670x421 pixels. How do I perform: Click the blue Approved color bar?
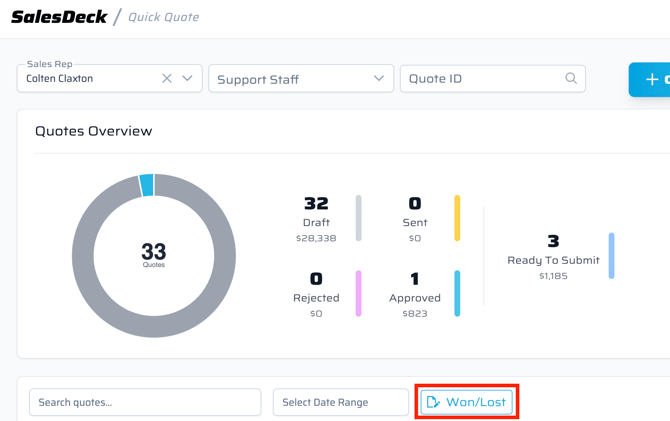458,293
